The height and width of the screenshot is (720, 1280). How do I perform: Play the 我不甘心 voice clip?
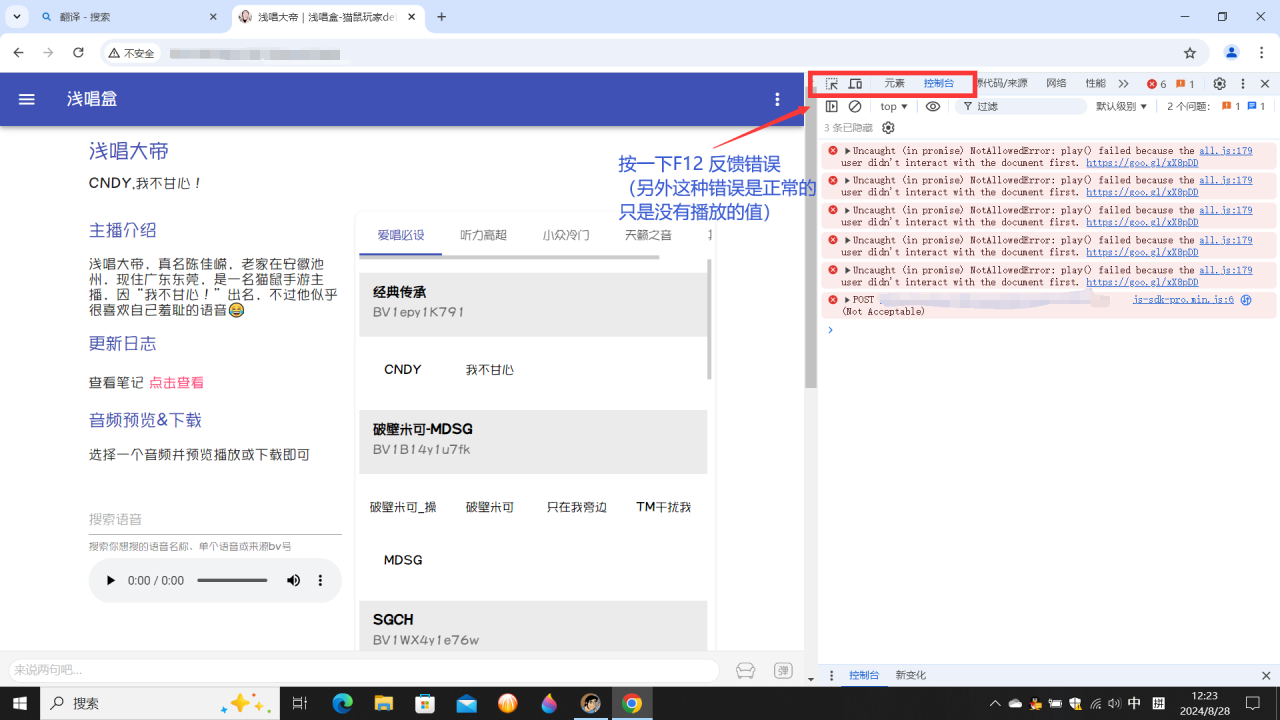pos(489,370)
